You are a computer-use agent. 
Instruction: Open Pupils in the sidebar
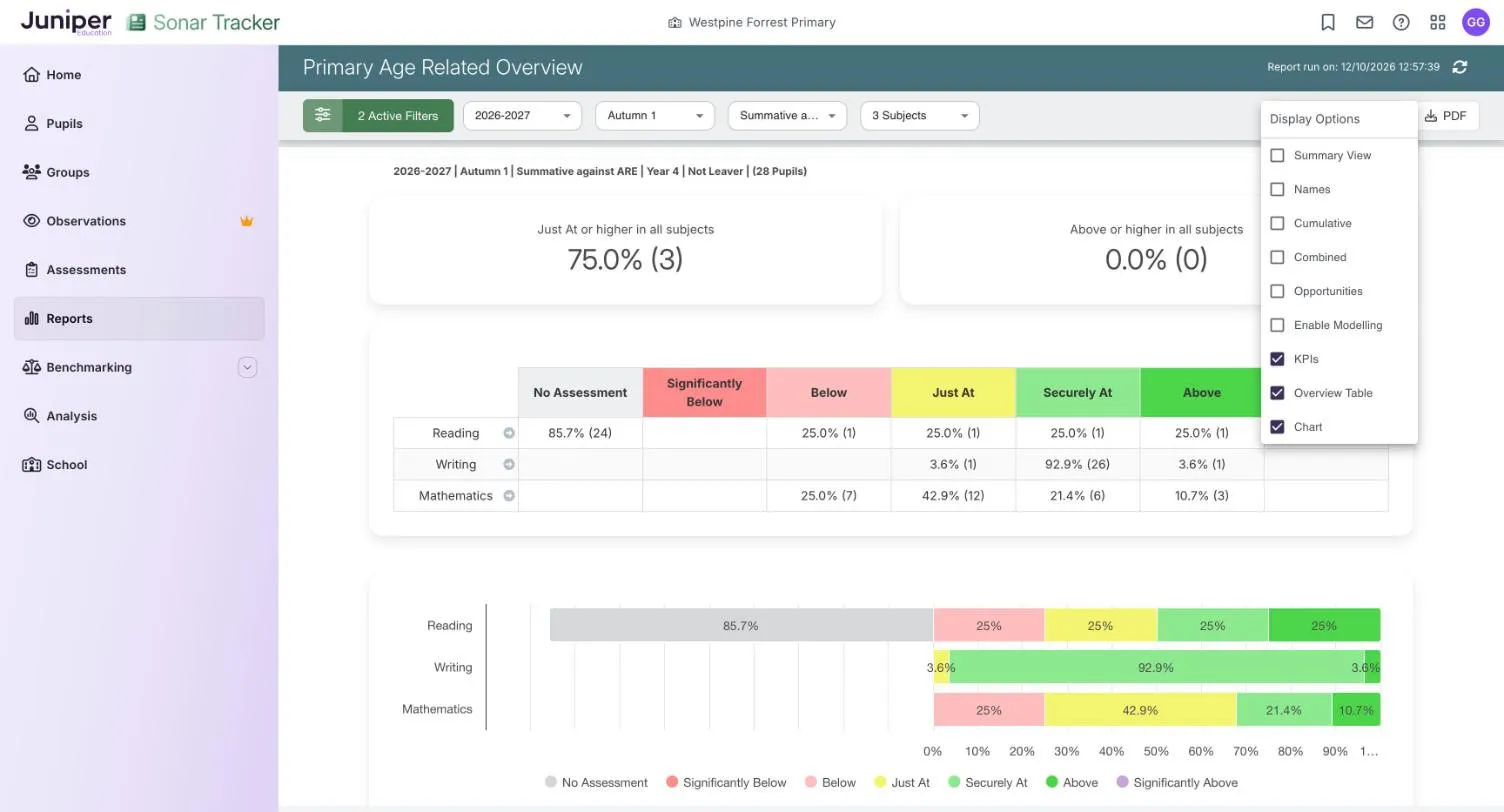(x=139, y=124)
